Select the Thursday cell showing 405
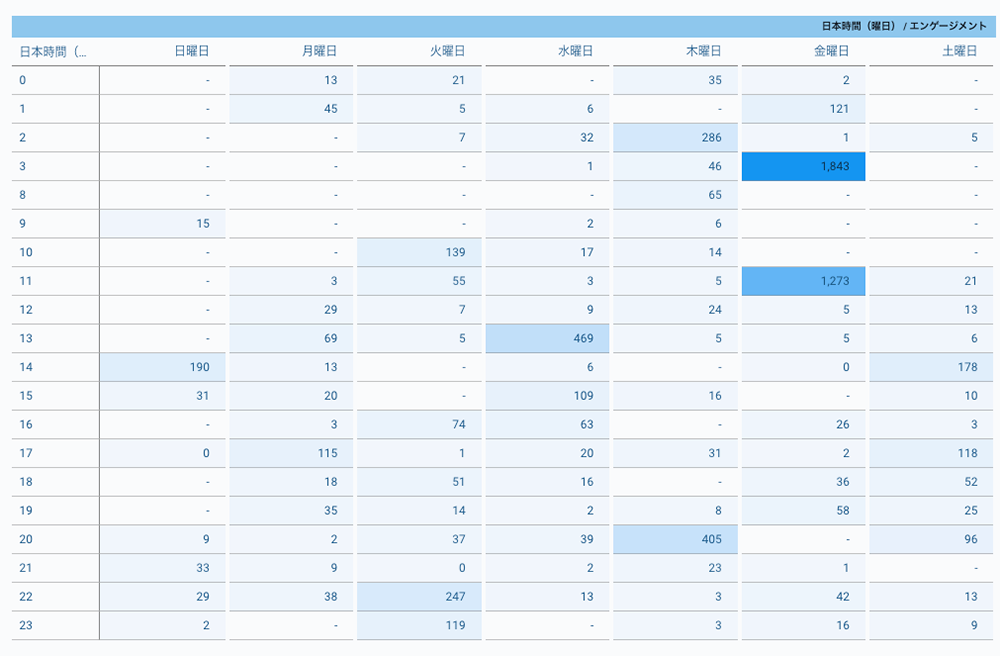1000x656 pixels. 675,539
